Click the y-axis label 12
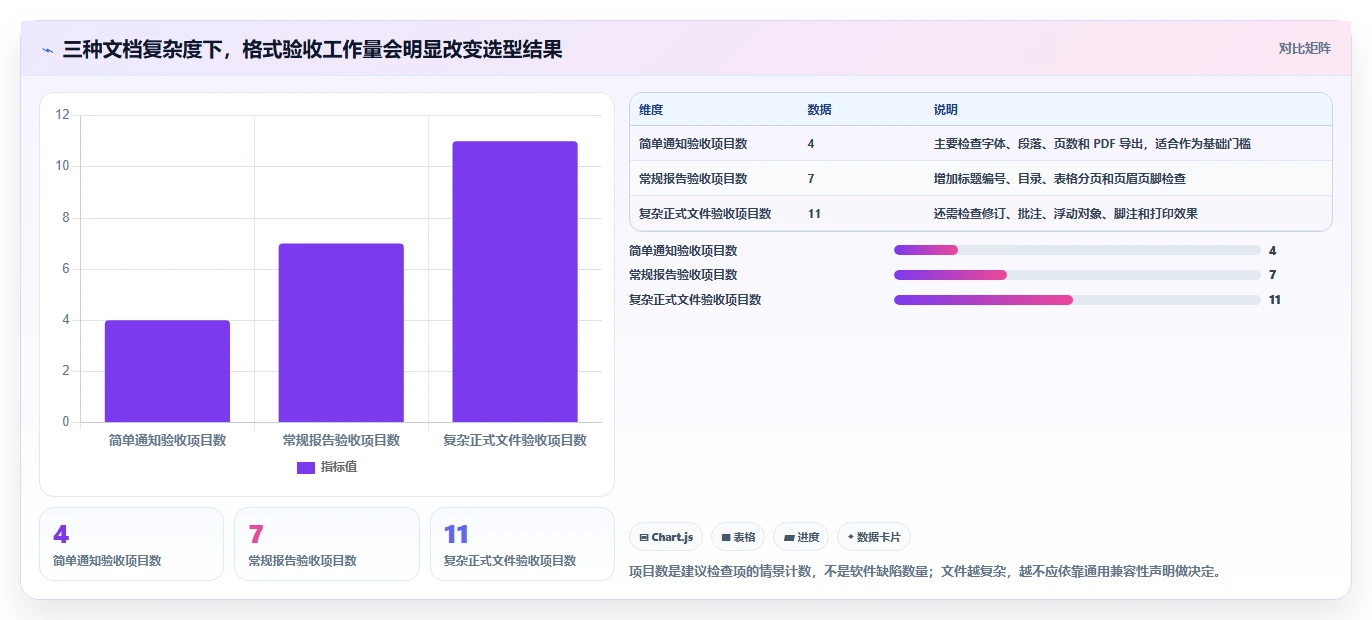1372x620 pixels. point(63,115)
